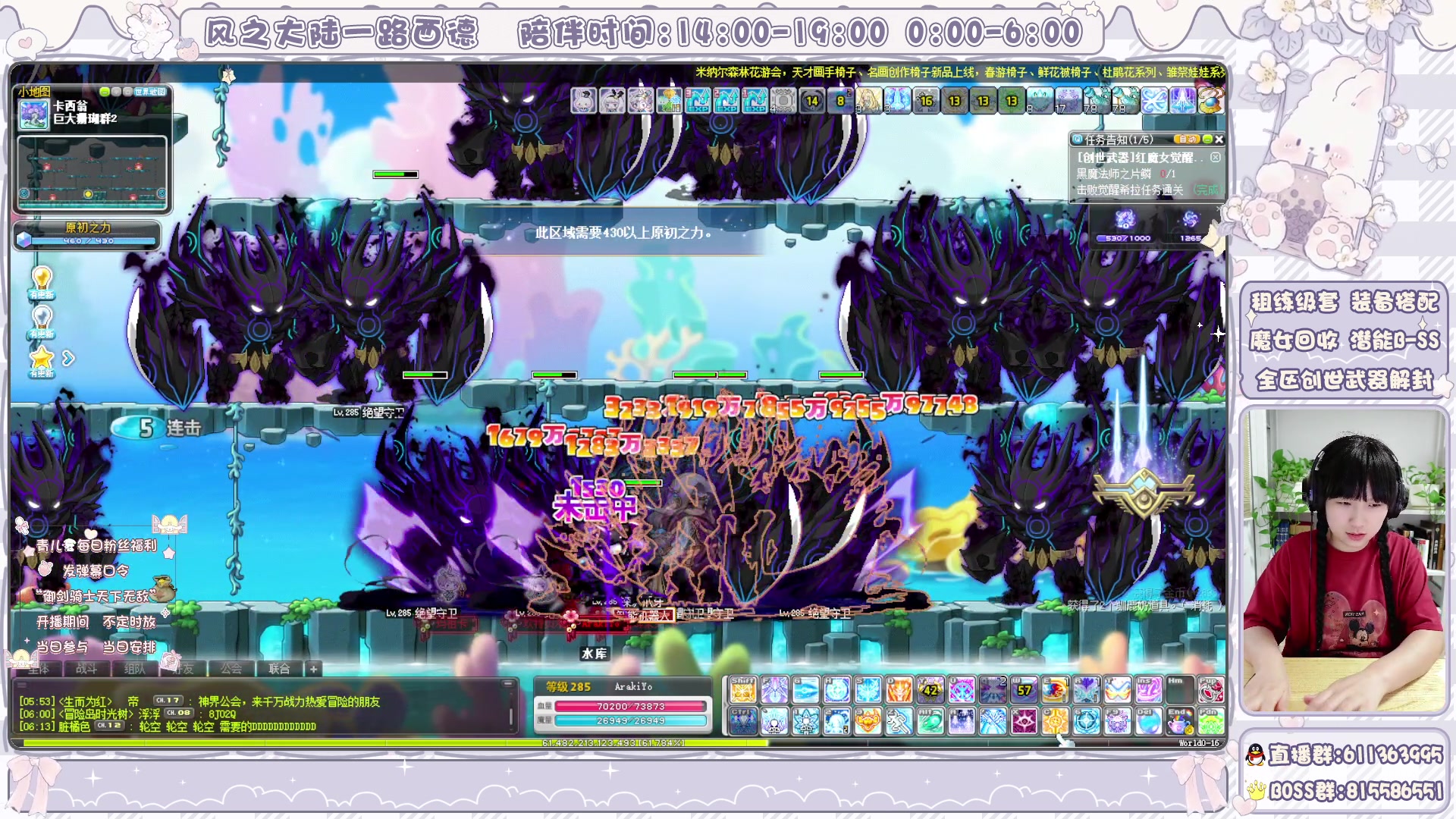1456x819 pixels.
Task: Click the 脏橘色 chat message
Action: 168,726
